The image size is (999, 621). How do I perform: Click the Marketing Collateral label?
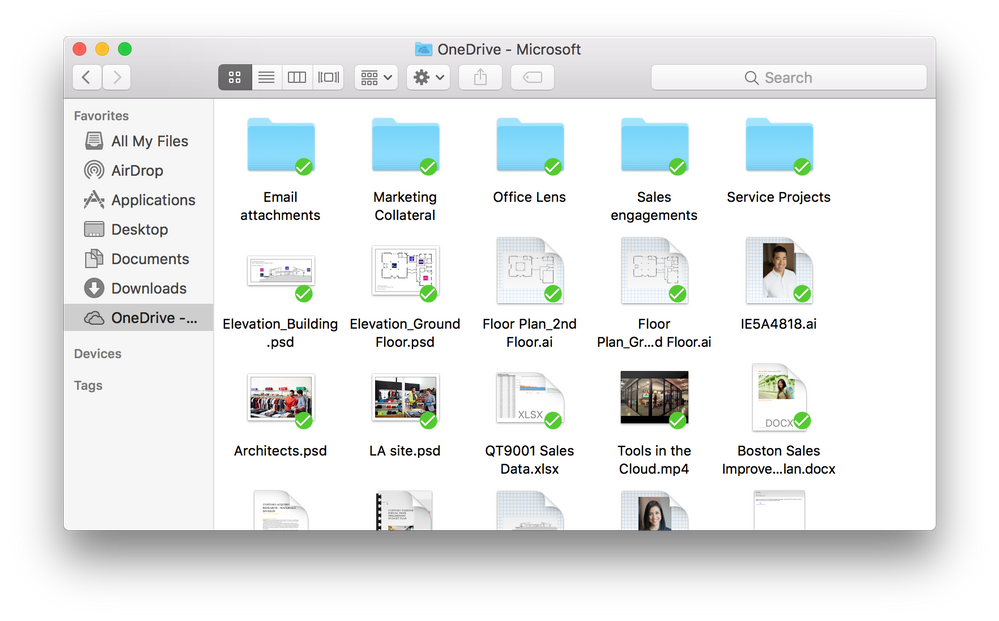(x=405, y=206)
